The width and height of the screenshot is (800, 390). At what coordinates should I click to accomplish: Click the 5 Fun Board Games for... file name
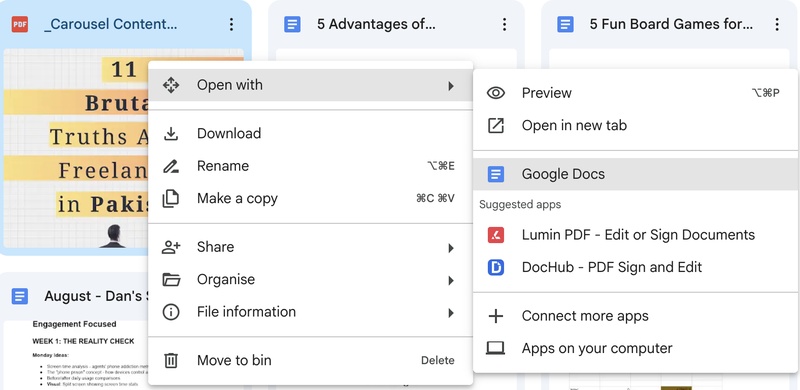(x=671, y=24)
